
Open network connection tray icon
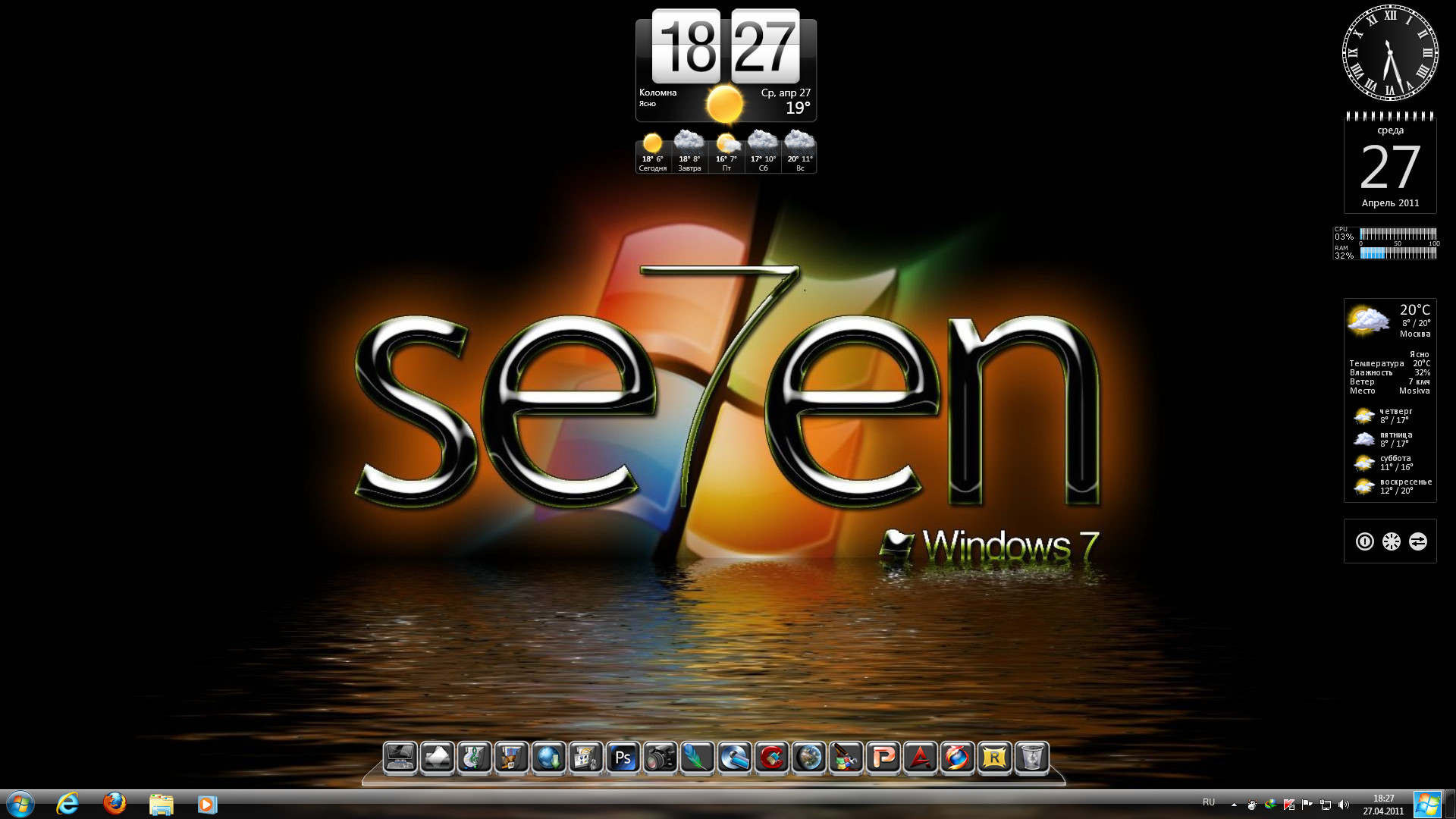click(x=1325, y=805)
